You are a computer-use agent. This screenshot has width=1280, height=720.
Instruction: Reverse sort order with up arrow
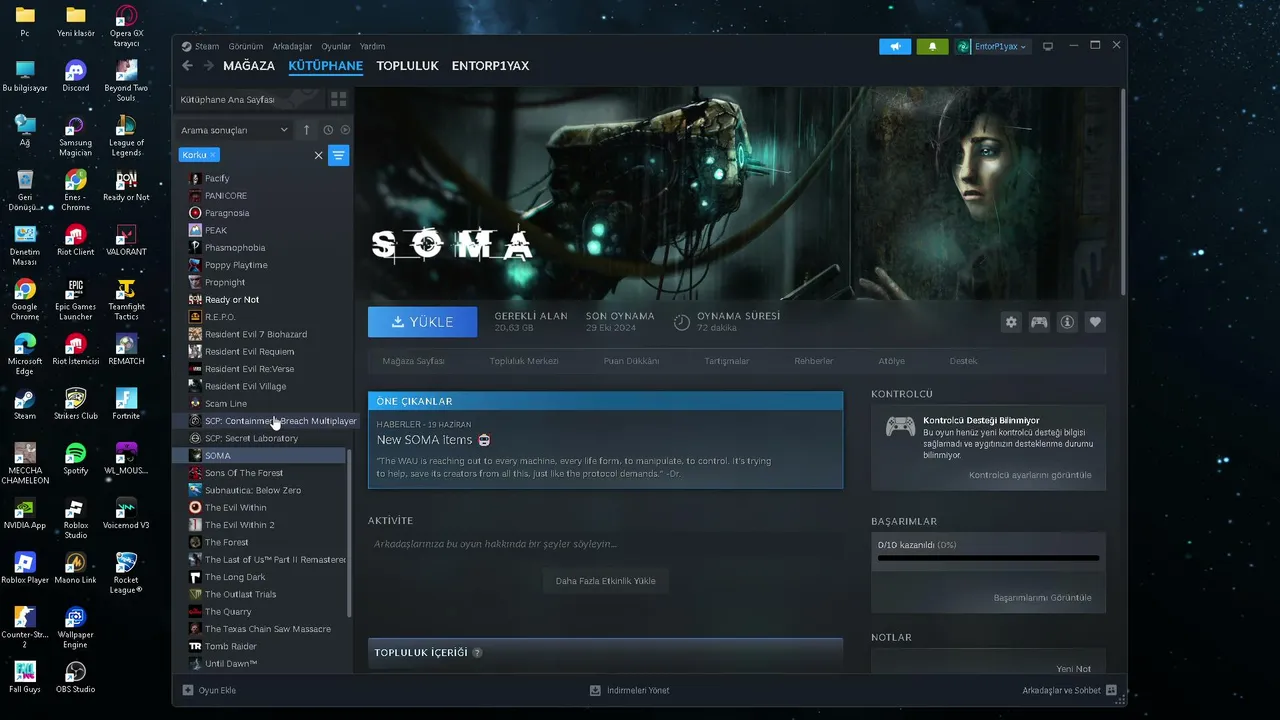coord(307,130)
